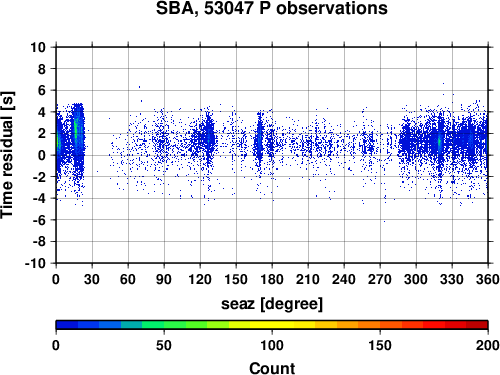Screen dimensions: 500x375
Task: Click the 'Time residual [s]' y-axis label
Action: click(7, 155)
